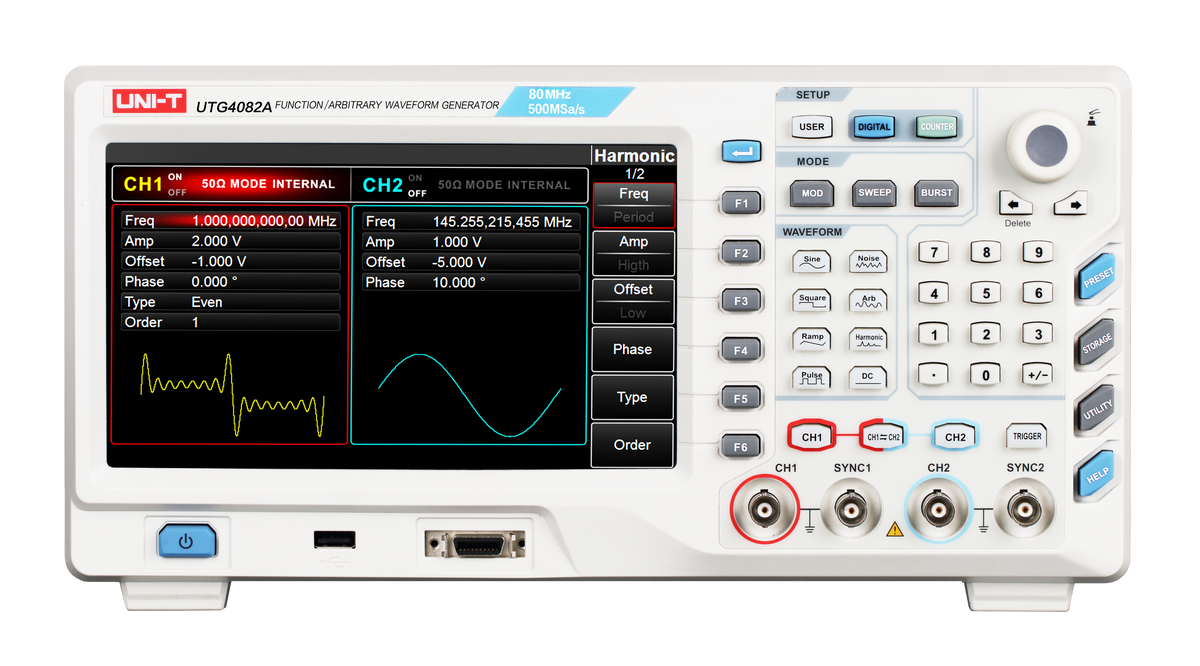Open the Order softkey menu item

coord(633,445)
